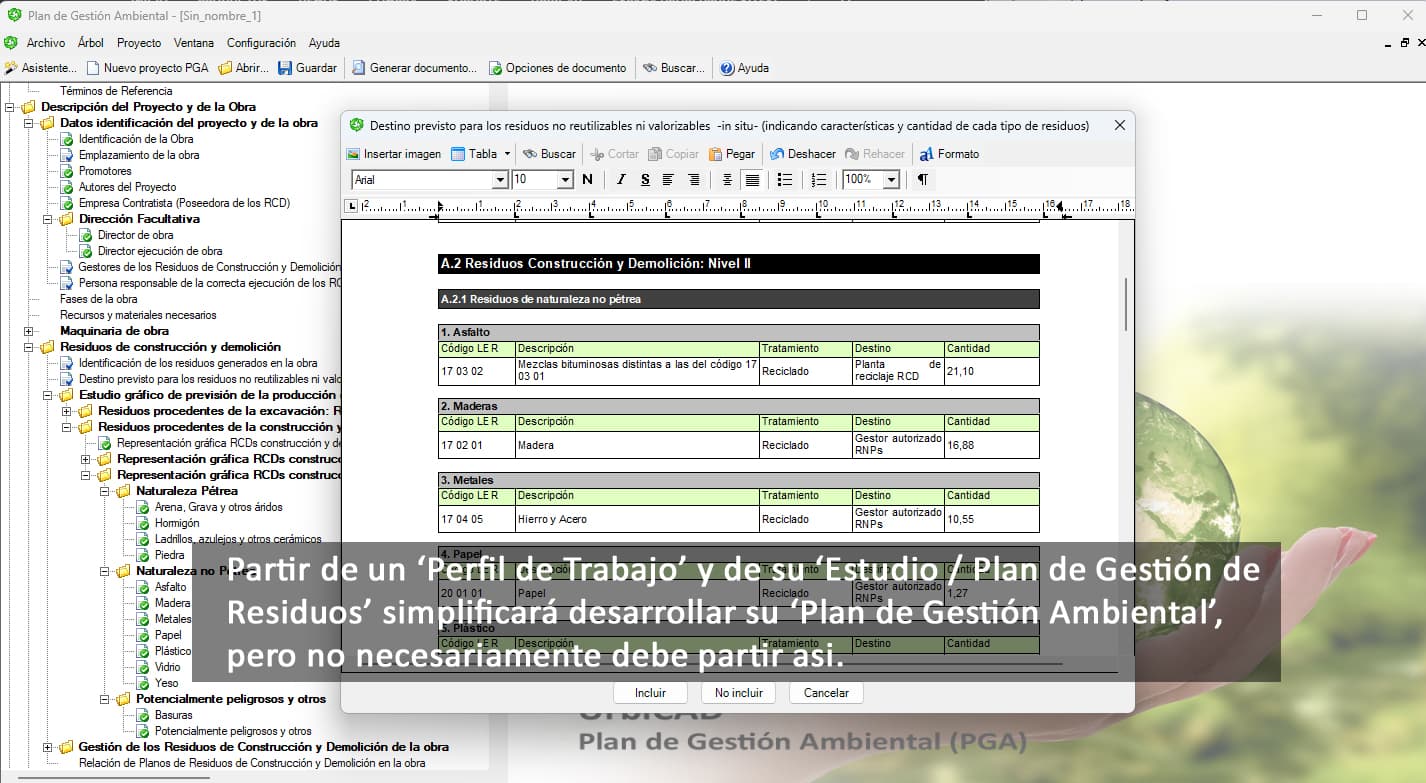Select Vidrio in the tree

click(168, 667)
